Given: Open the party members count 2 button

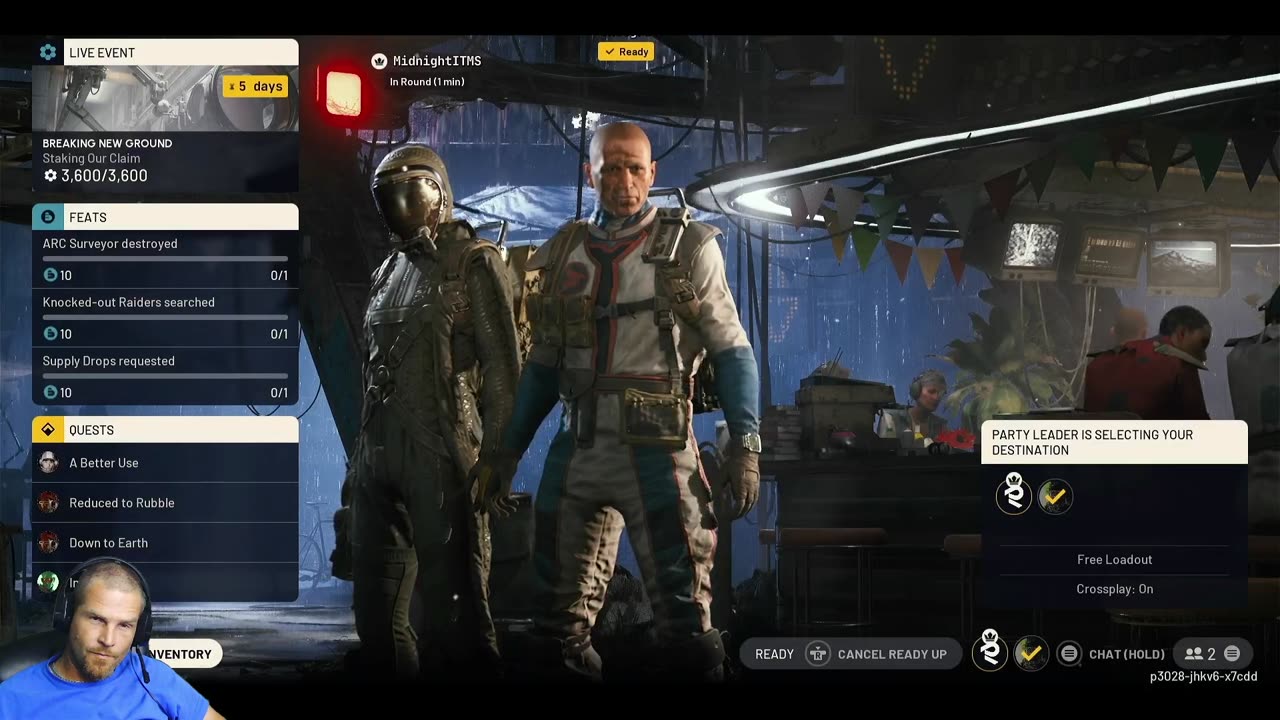Looking at the screenshot, I should [1211, 654].
